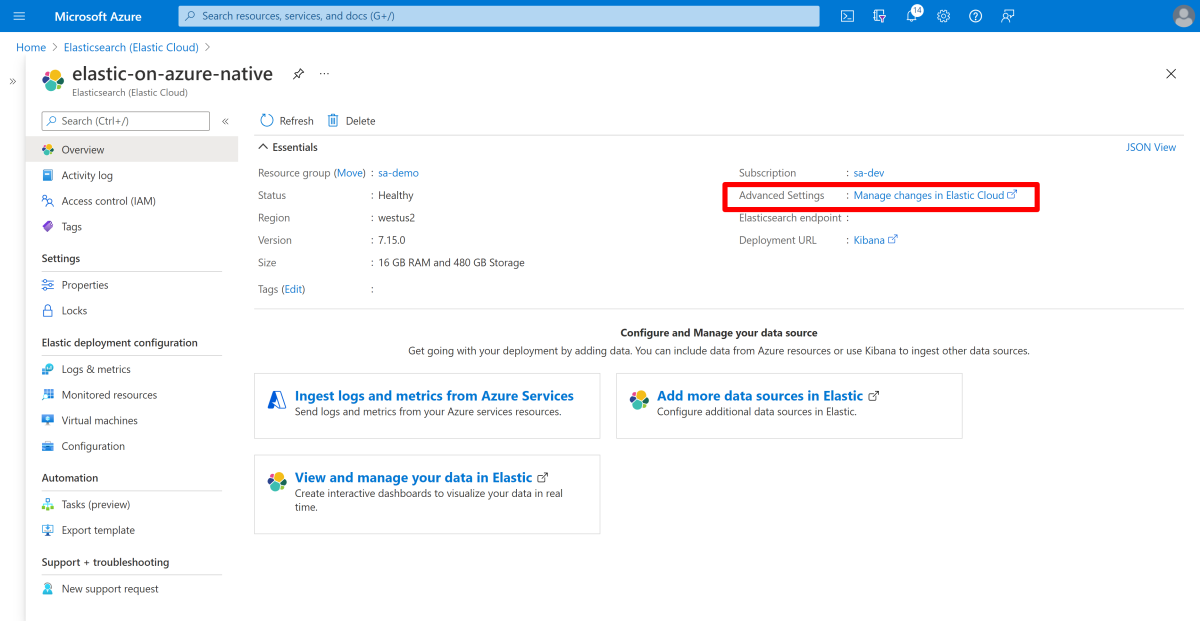Open the hamburger portal menu

(x=19, y=16)
